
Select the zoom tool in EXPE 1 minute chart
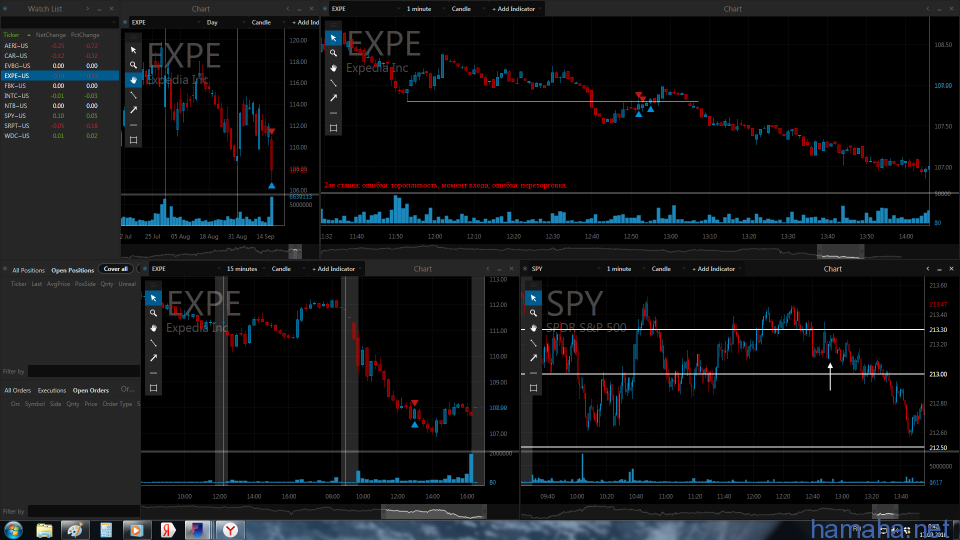click(x=333, y=53)
